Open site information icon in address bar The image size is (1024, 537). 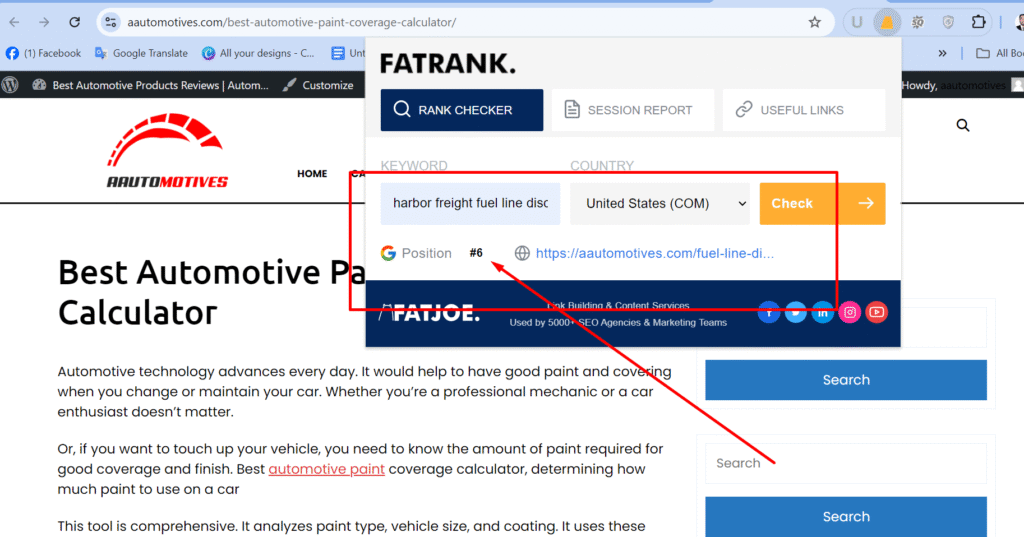tap(110, 22)
